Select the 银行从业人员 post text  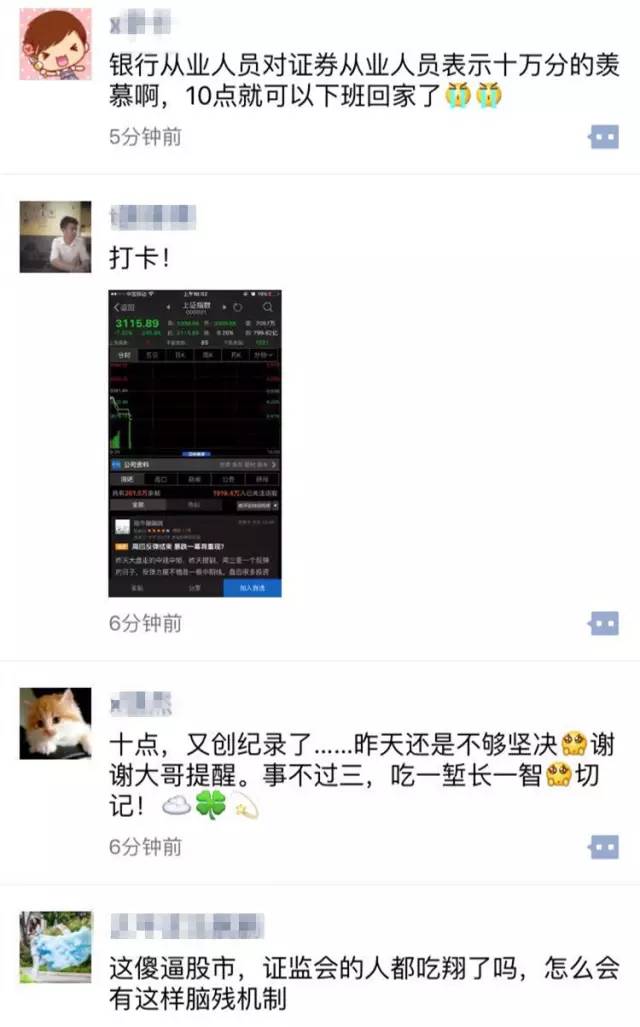point(364,81)
